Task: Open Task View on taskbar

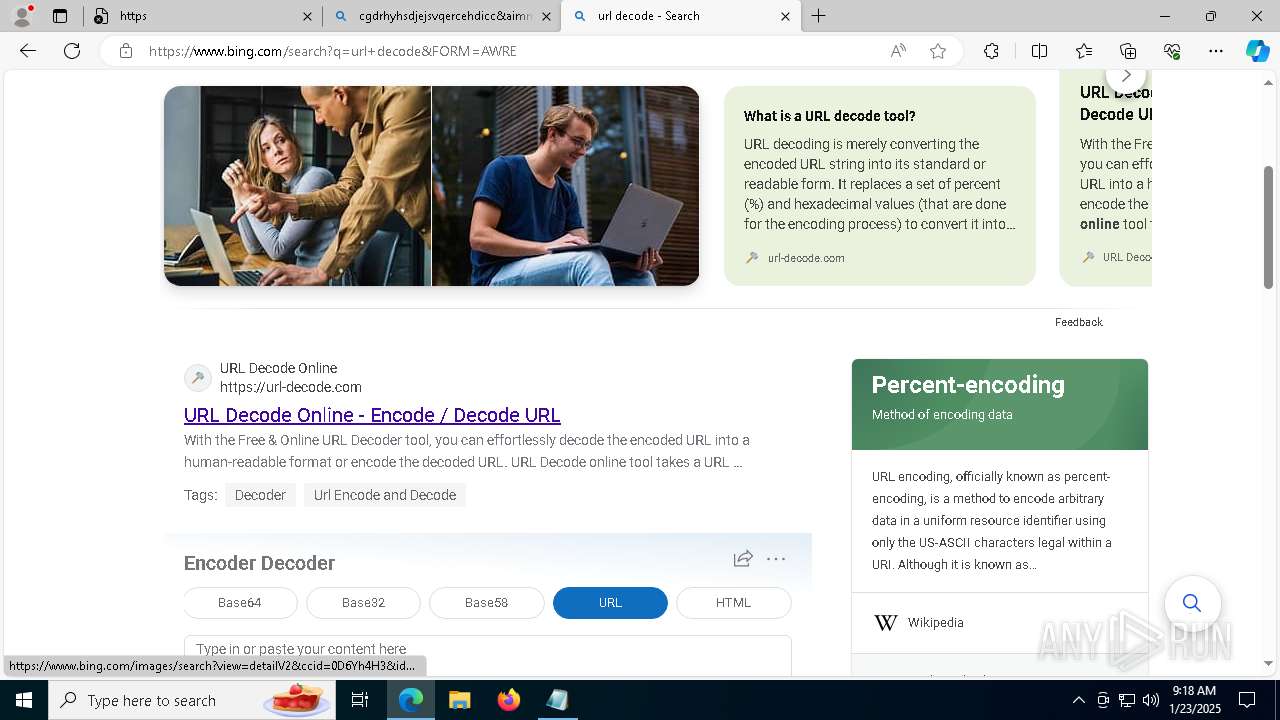Action: 360,700
